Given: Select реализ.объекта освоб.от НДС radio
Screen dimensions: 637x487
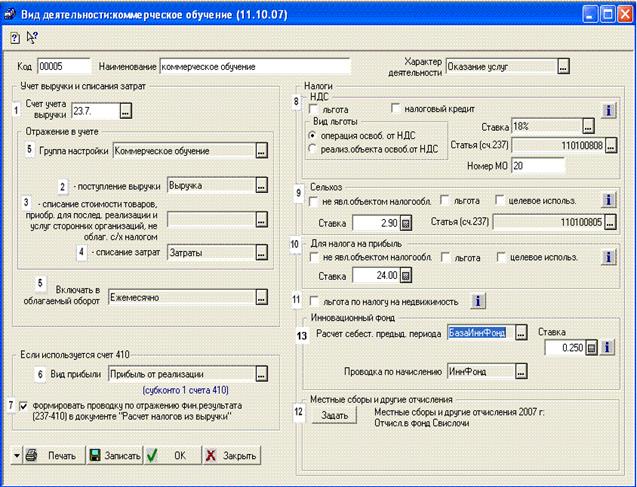Looking at the screenshot, I should point(312,149).
